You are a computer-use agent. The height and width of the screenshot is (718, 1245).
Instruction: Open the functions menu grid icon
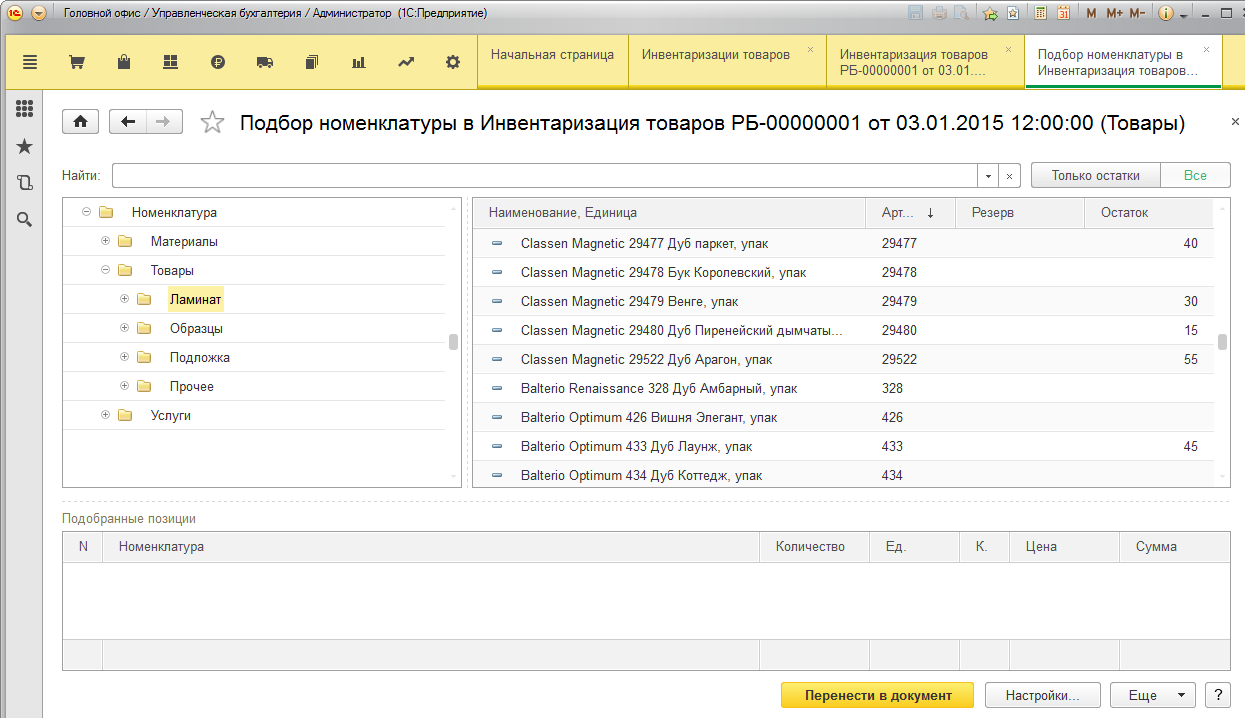point(24,109)
